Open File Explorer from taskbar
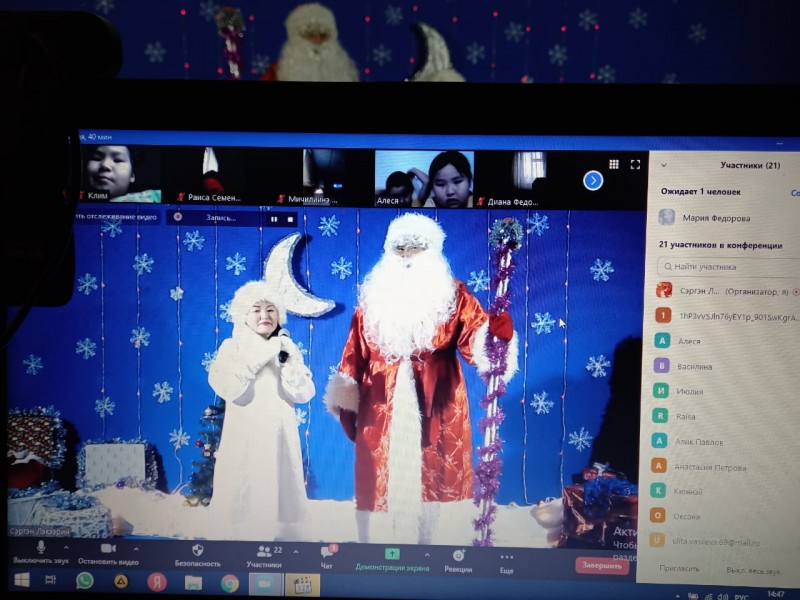Image resolution: width=800 pixels, height=600 pixels. point(193,583)
